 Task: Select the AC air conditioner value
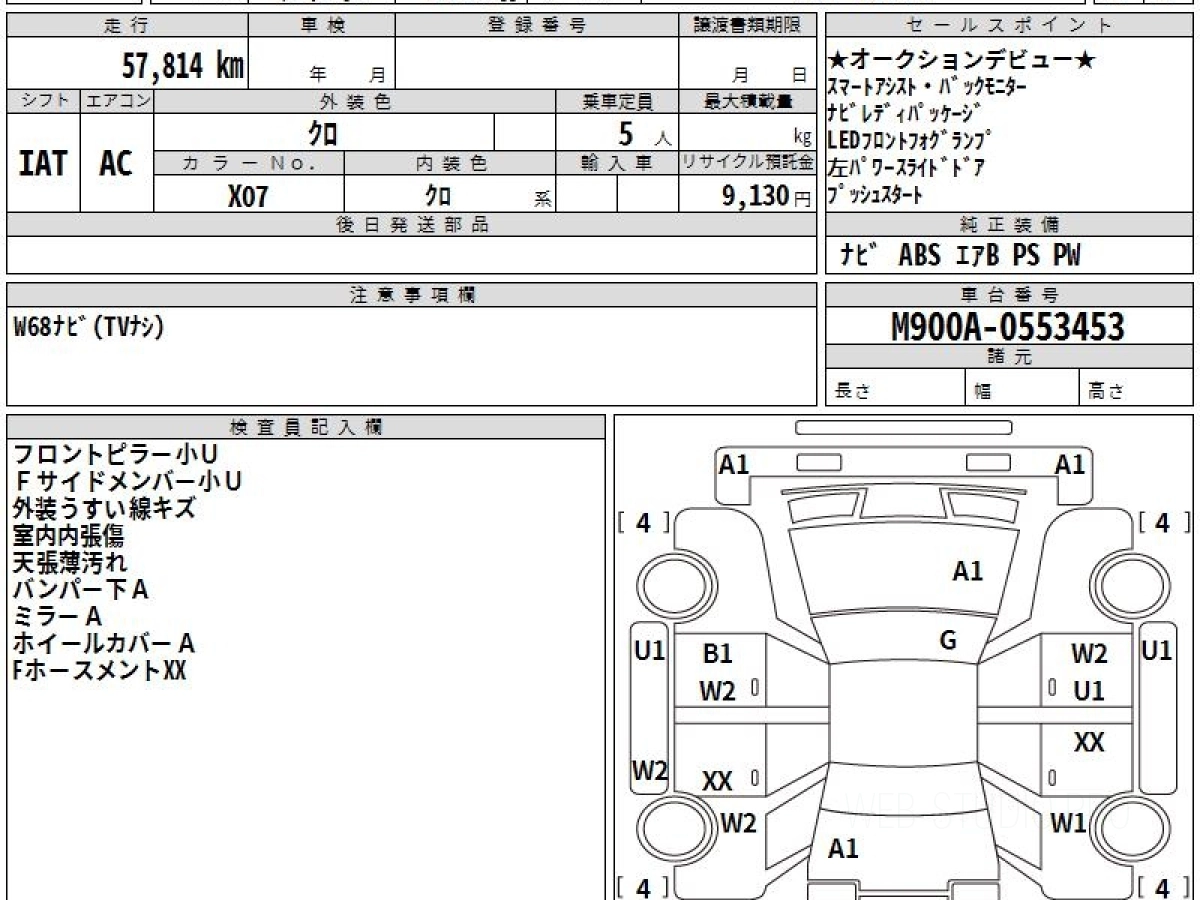point(116,164)
